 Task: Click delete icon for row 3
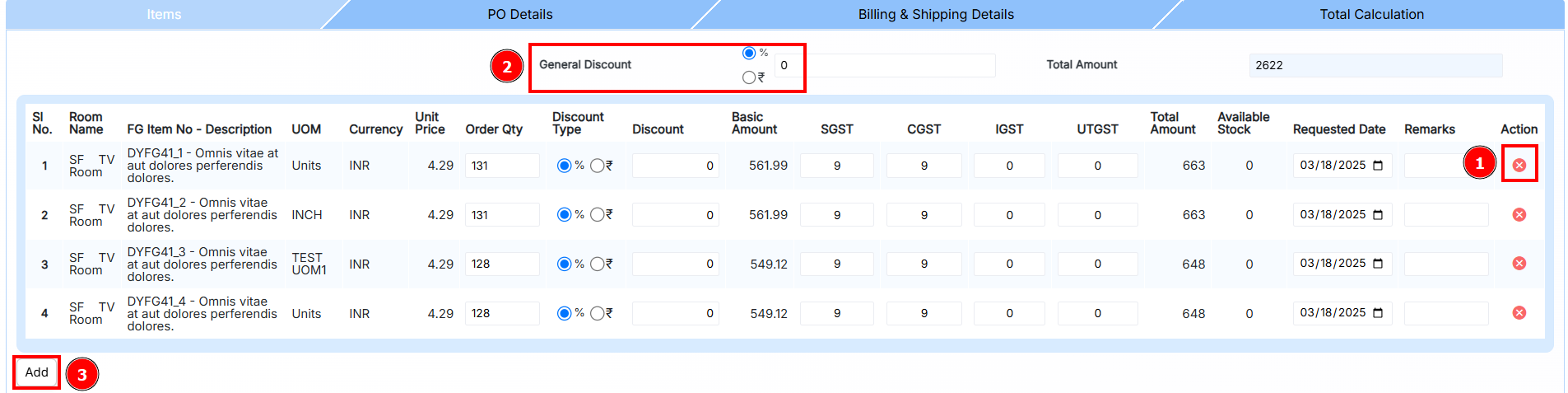[1519, 264]
